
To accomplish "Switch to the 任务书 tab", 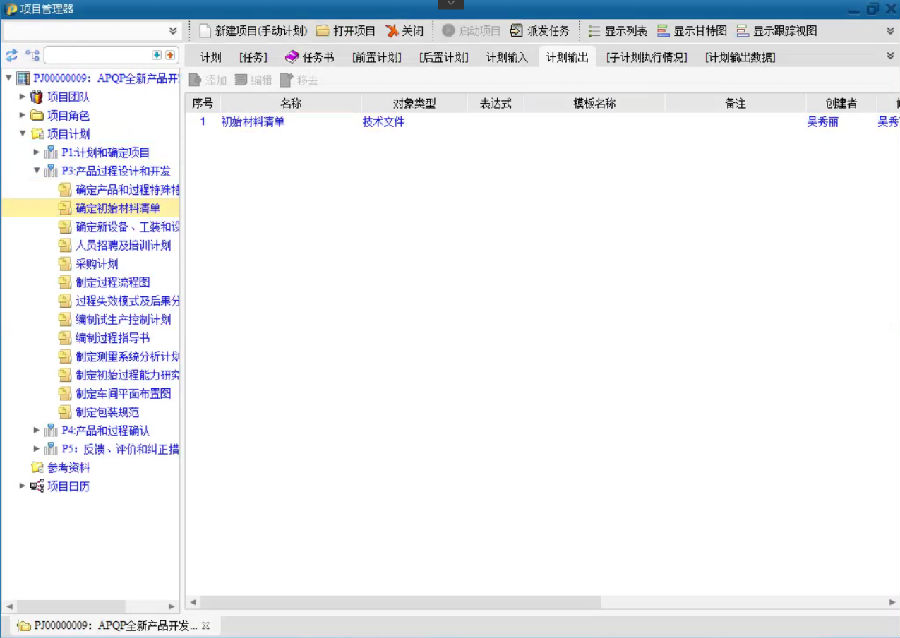I will click(x=310, y=57).
